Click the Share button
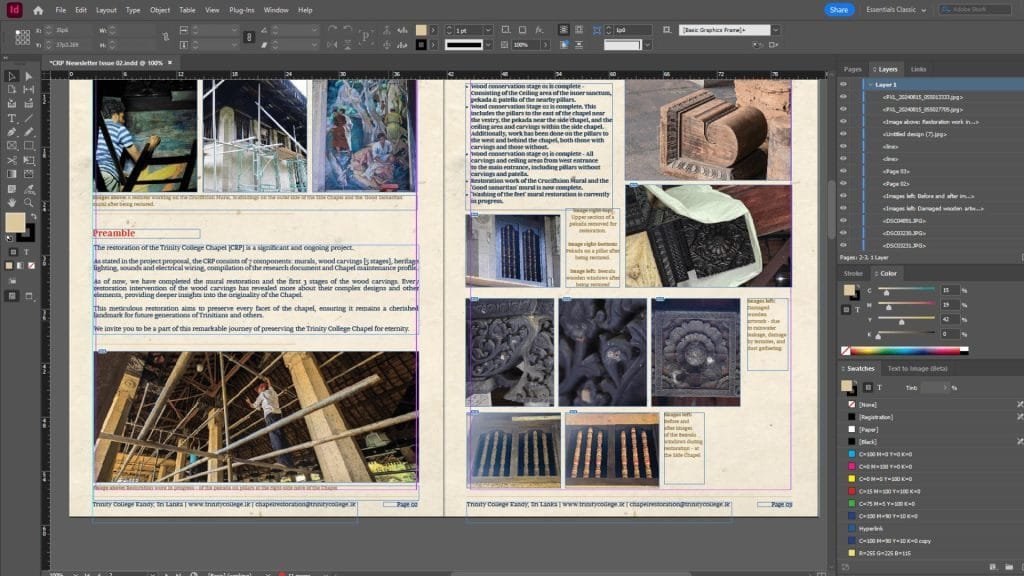1024x576 pixels. 839,10
